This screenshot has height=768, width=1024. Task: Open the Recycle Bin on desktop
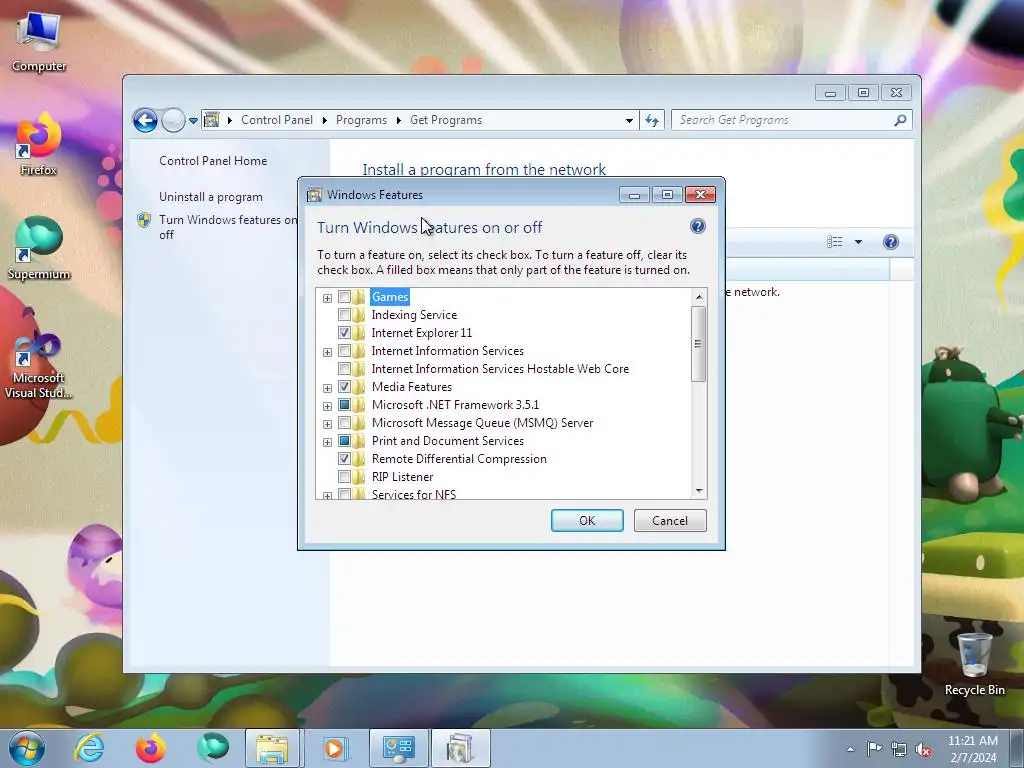pyautogui.click(x=974, y=663)
